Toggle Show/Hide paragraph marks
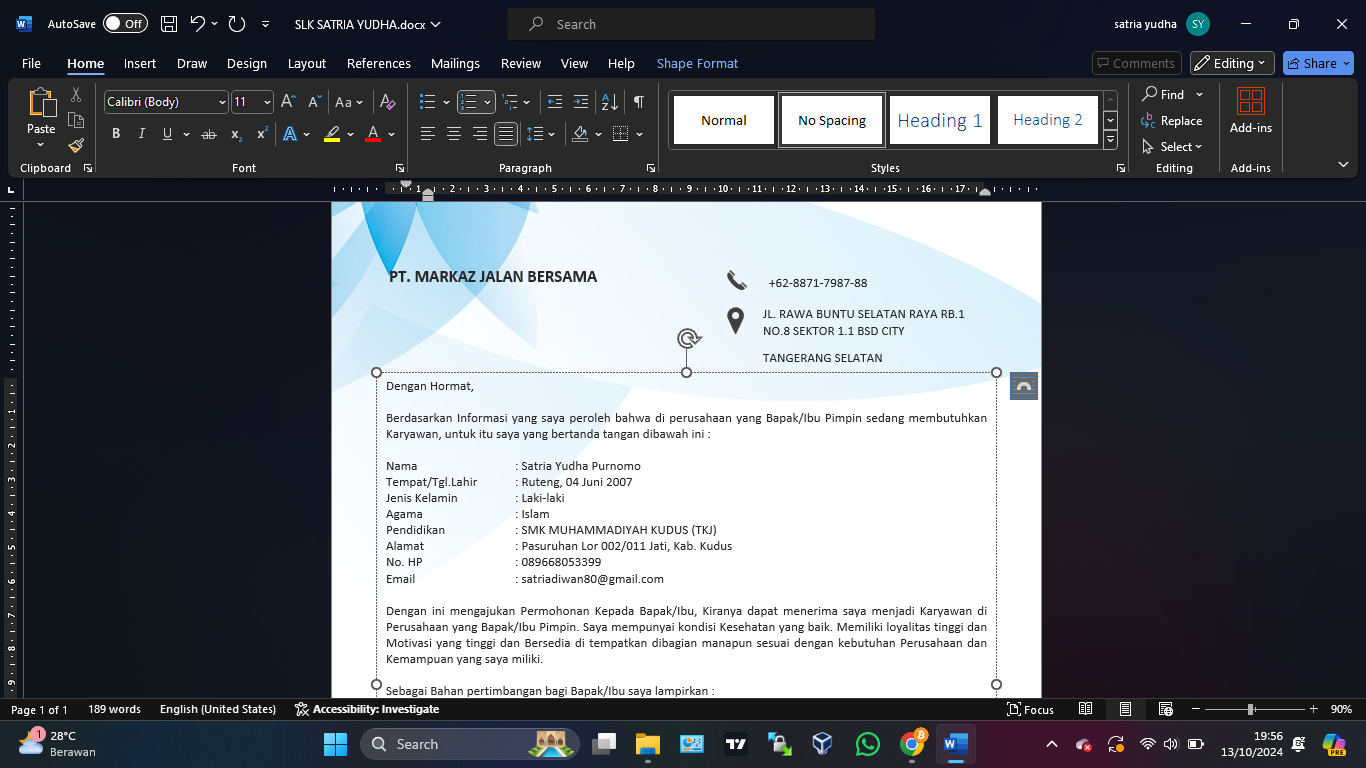Viewport: 1366px width, 768px height. [x=639, y=102]
